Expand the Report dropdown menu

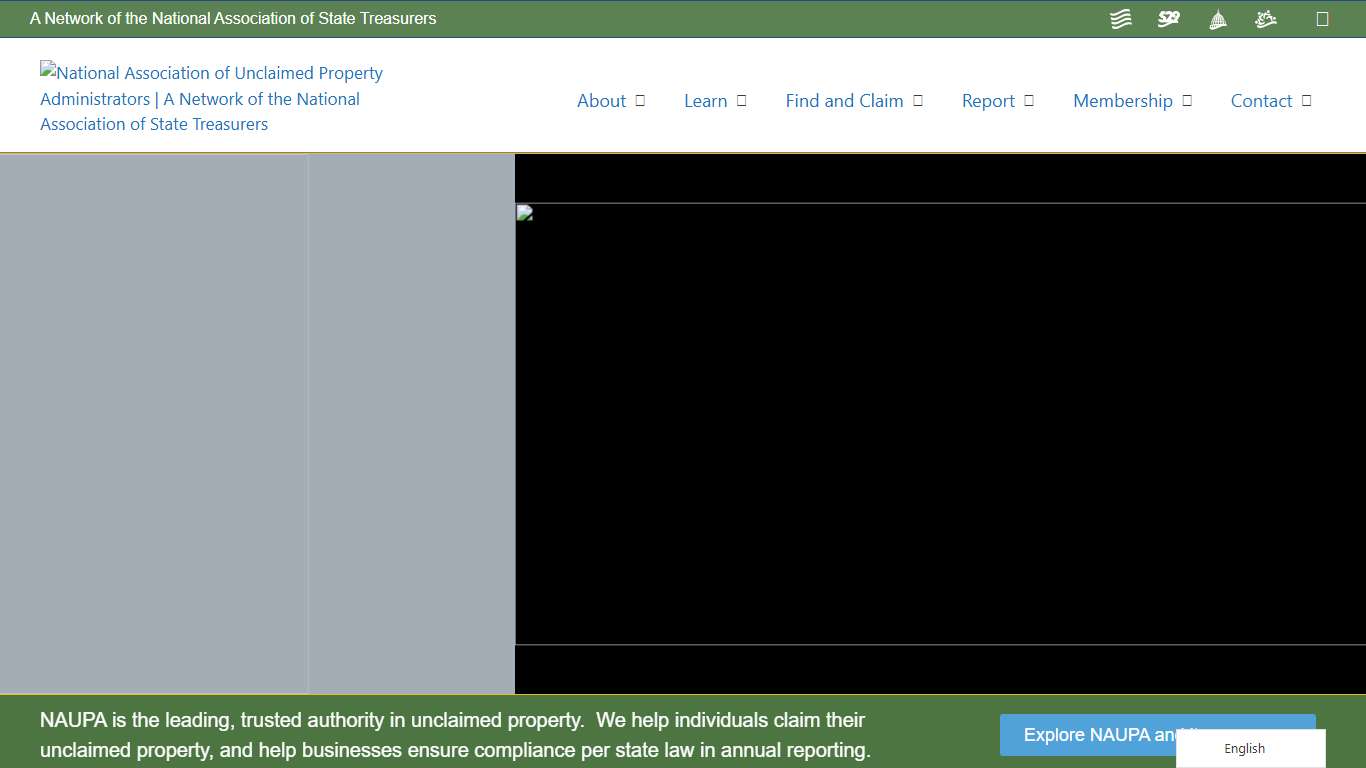1029,100
